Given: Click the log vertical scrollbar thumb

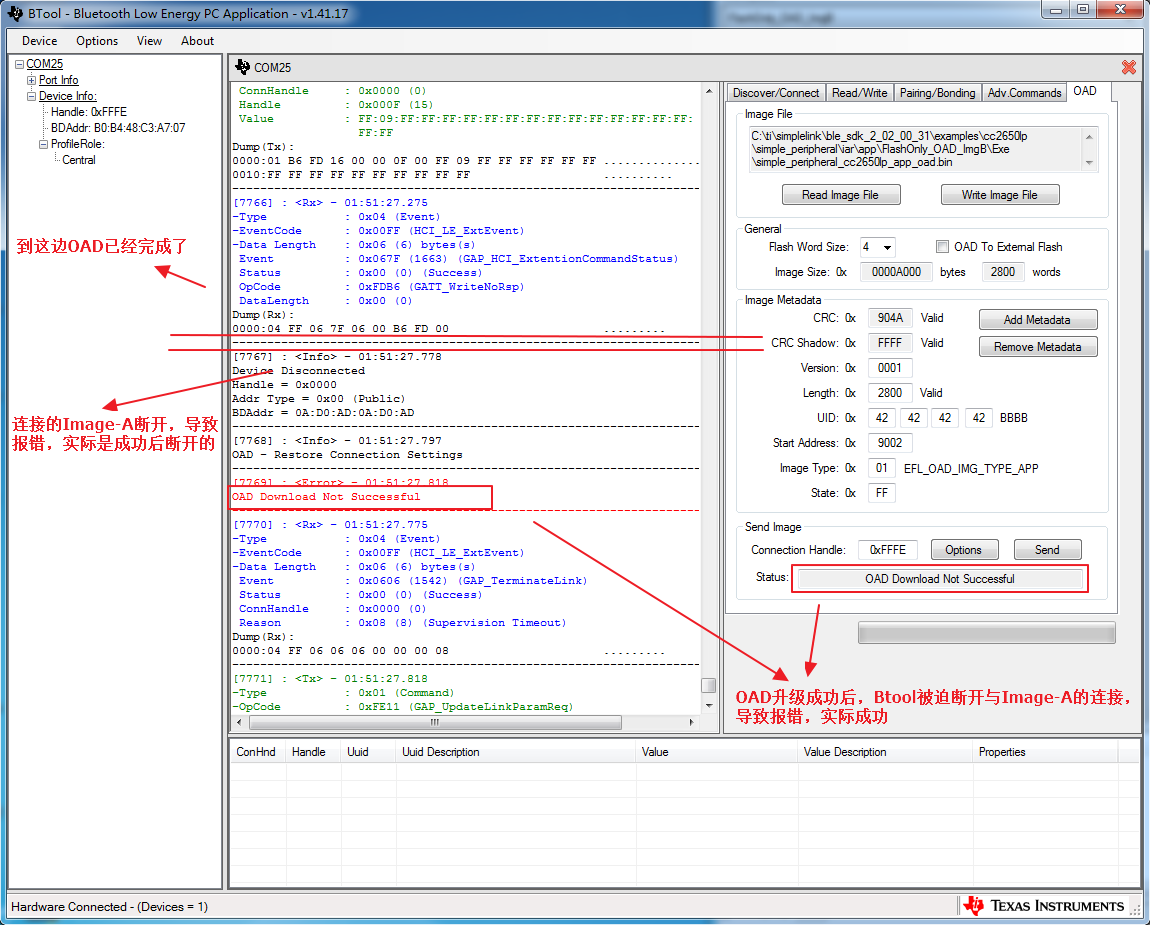Looking at the screenshot, I should point(708,685).
